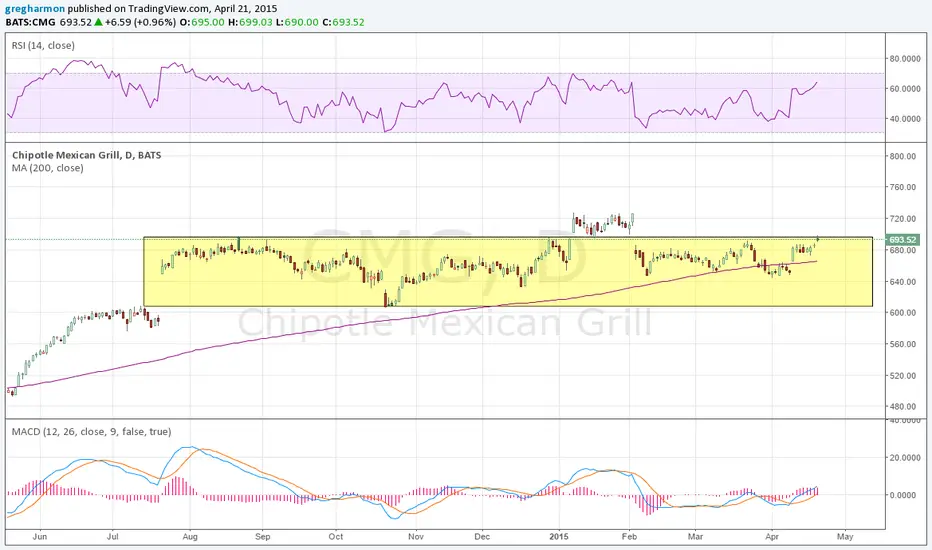The height and width of the screenshot is (550, 932).
Task: Click the green up-arrow change indicator
Action: [99, 22]
